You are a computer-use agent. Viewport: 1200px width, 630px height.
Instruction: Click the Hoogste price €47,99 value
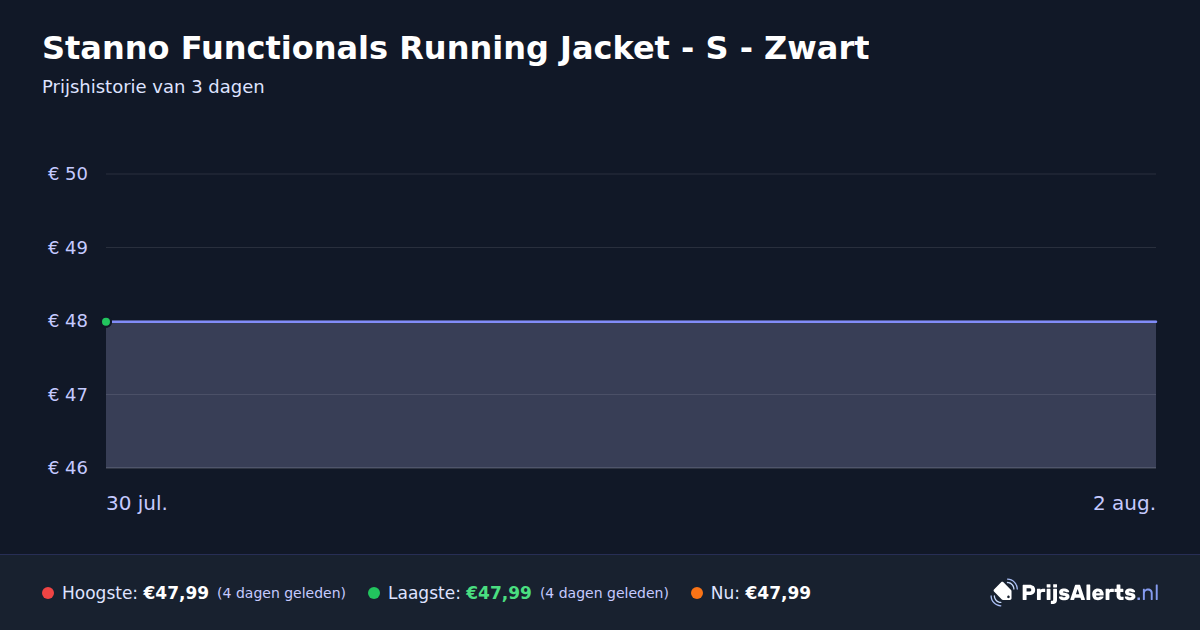click(x=176, y=593)
